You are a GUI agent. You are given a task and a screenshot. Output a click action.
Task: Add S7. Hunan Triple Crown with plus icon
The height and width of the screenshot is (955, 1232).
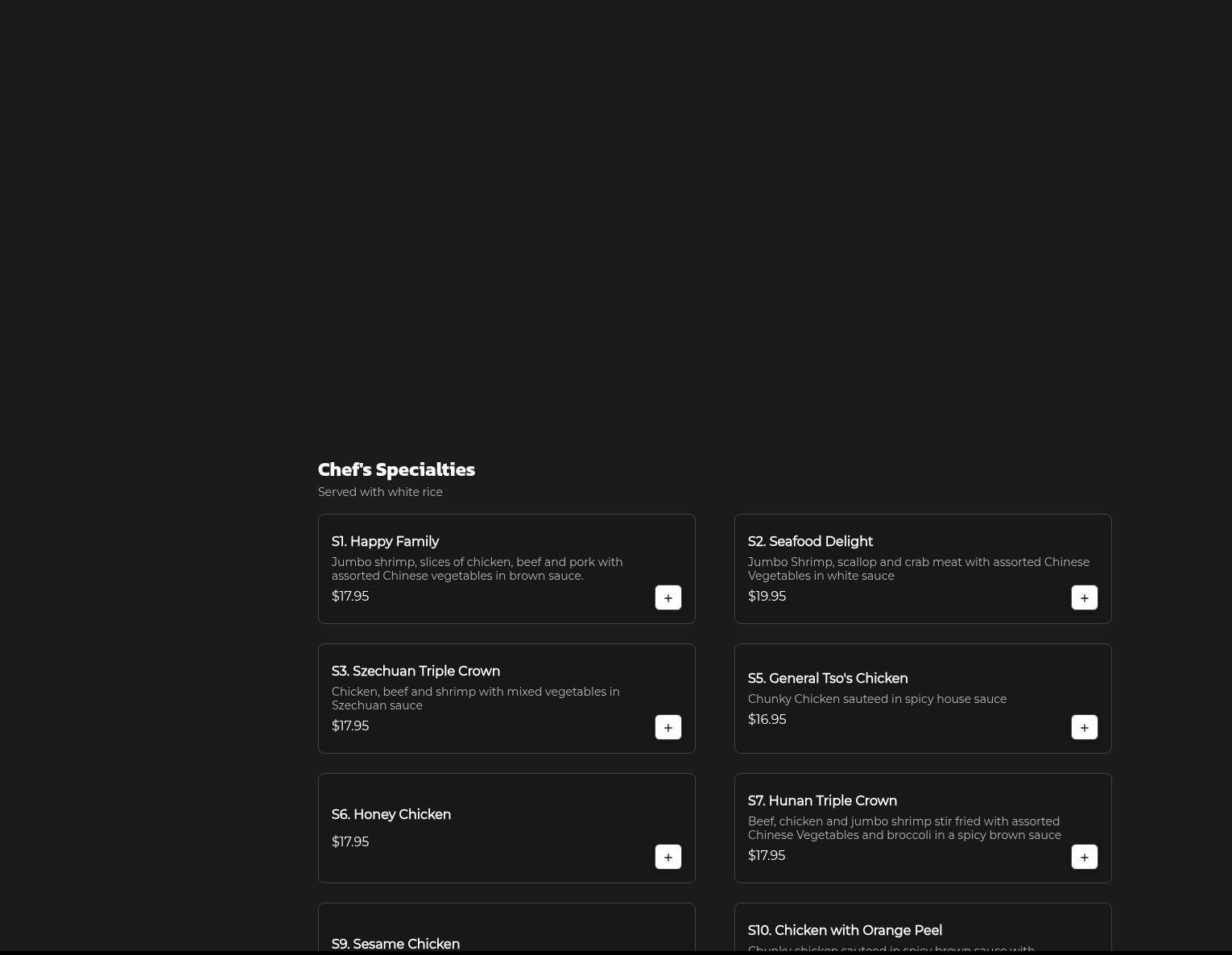click(1085, 857)
